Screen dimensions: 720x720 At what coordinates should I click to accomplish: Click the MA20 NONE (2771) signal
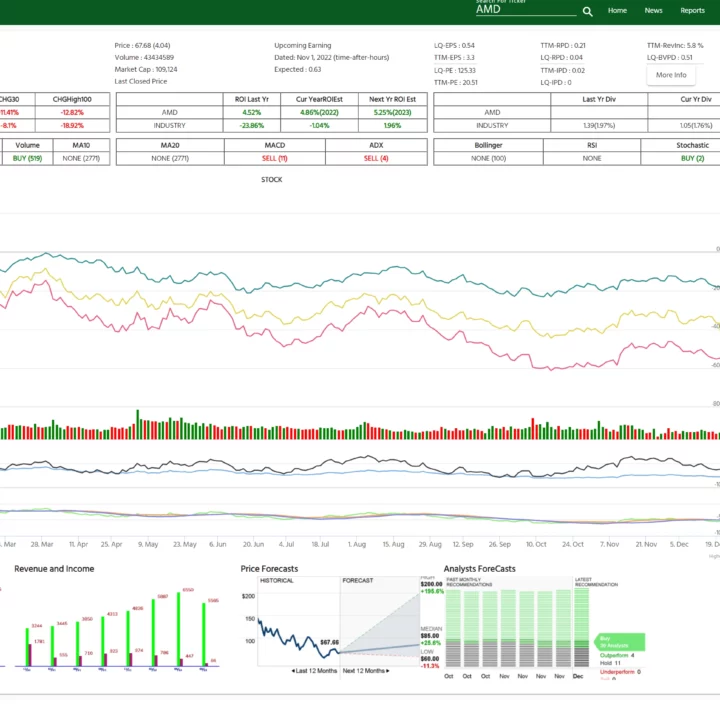tap(170, 158)
